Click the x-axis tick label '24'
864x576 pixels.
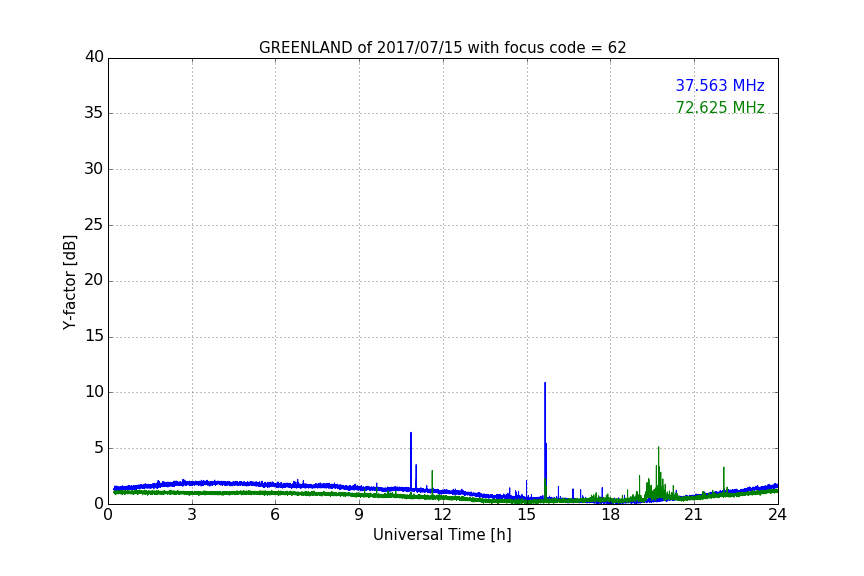pos(777,515)
